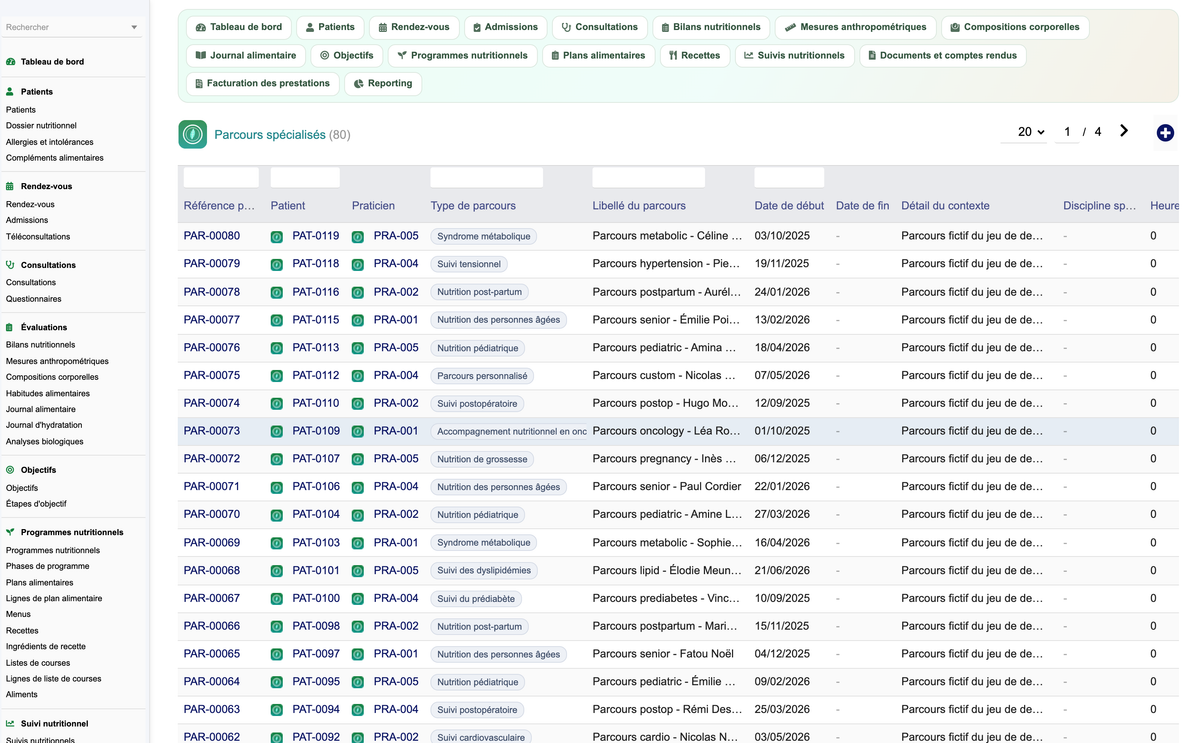Click the Suivi du prédiabète tag
The height and width of the screenshot is (743, 1200).
[476, 599]
